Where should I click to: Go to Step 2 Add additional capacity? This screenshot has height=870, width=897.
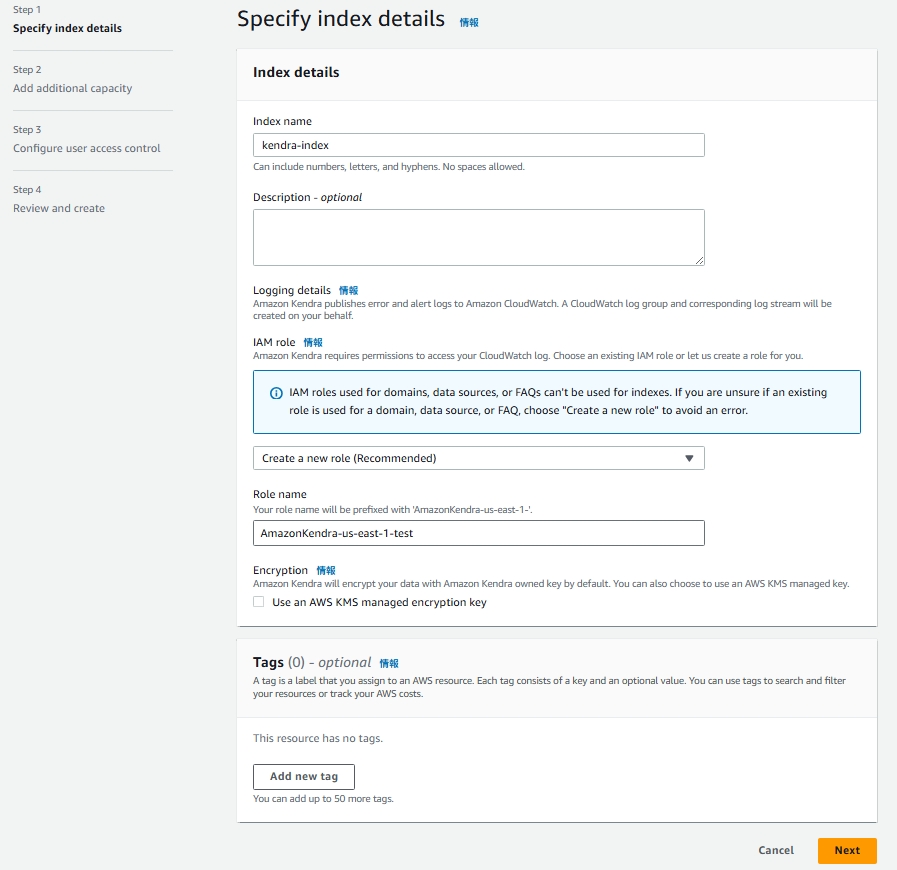72,88
